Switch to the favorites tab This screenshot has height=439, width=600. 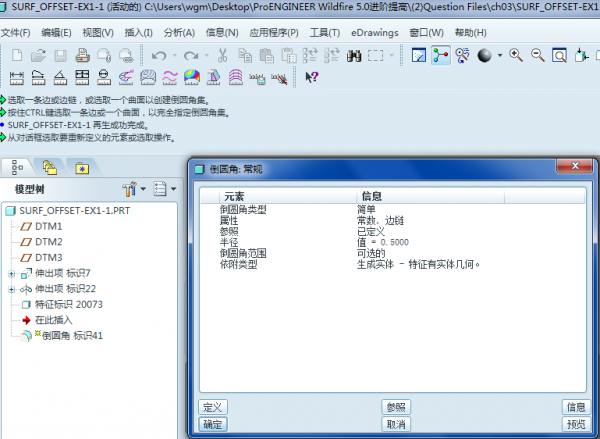click(x=82, y=168)
